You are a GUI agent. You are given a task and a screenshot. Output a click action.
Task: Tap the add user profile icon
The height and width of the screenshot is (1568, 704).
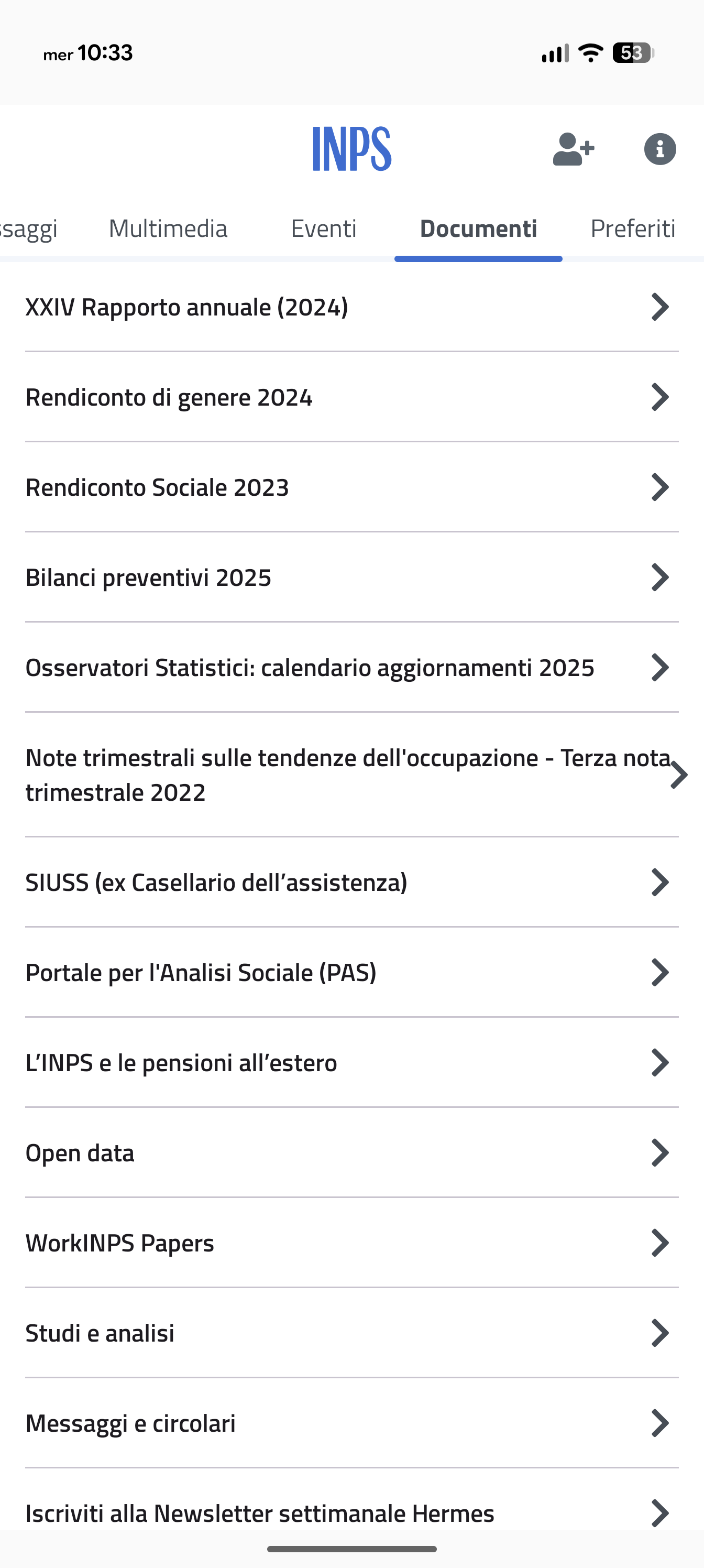[573, 149]
